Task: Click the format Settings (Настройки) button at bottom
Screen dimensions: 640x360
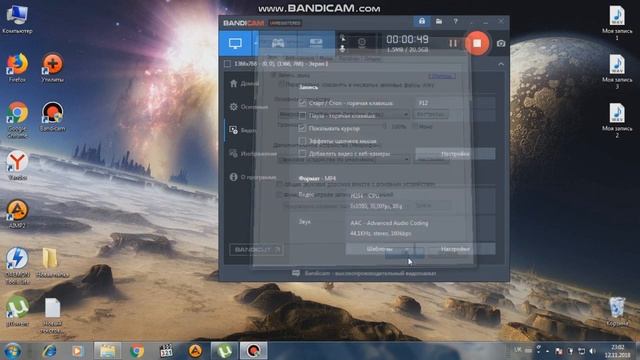Action: (x=455, y=249)
